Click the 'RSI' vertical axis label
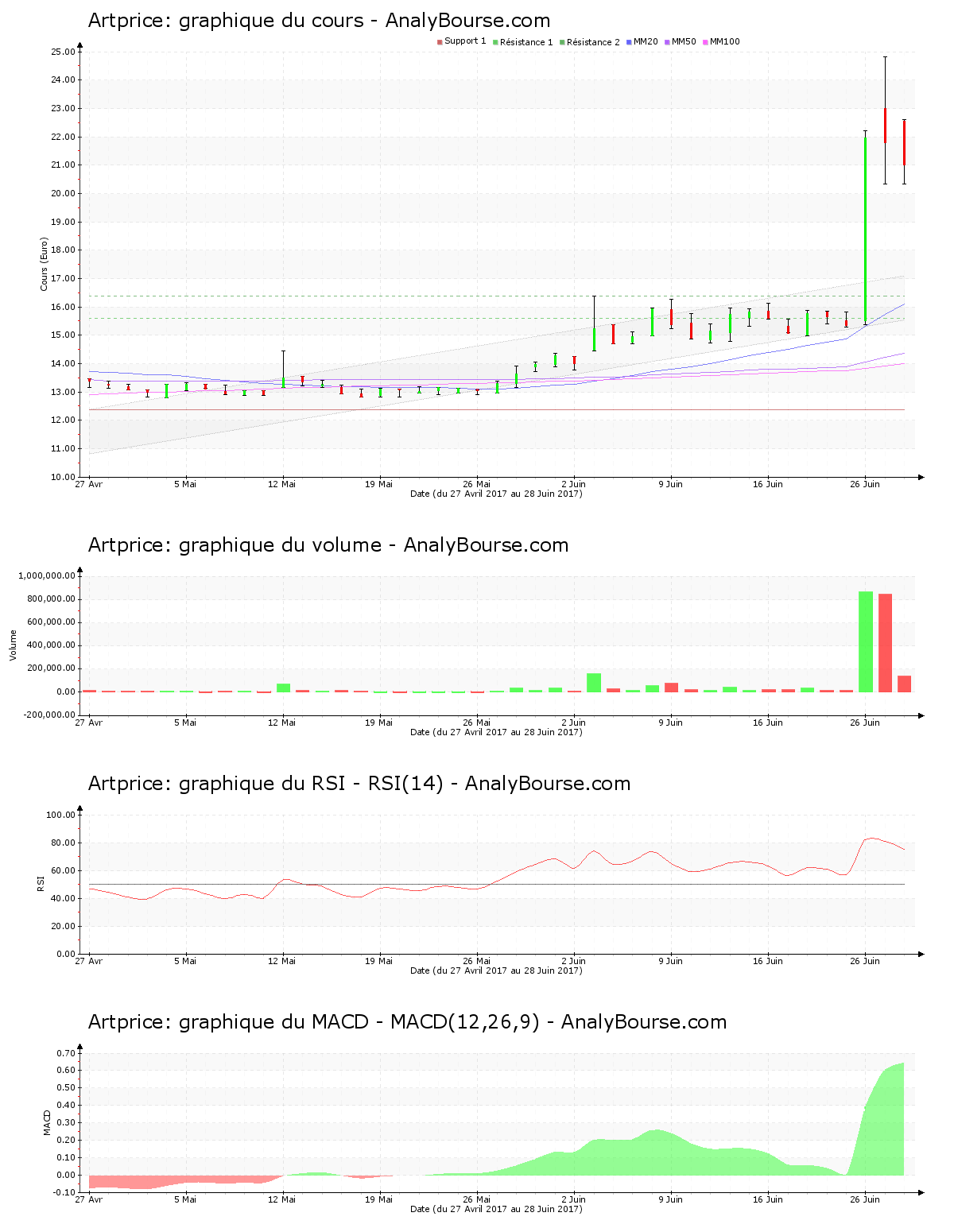The width and height of the screenshot is (954, 1232). pos(41,884)
